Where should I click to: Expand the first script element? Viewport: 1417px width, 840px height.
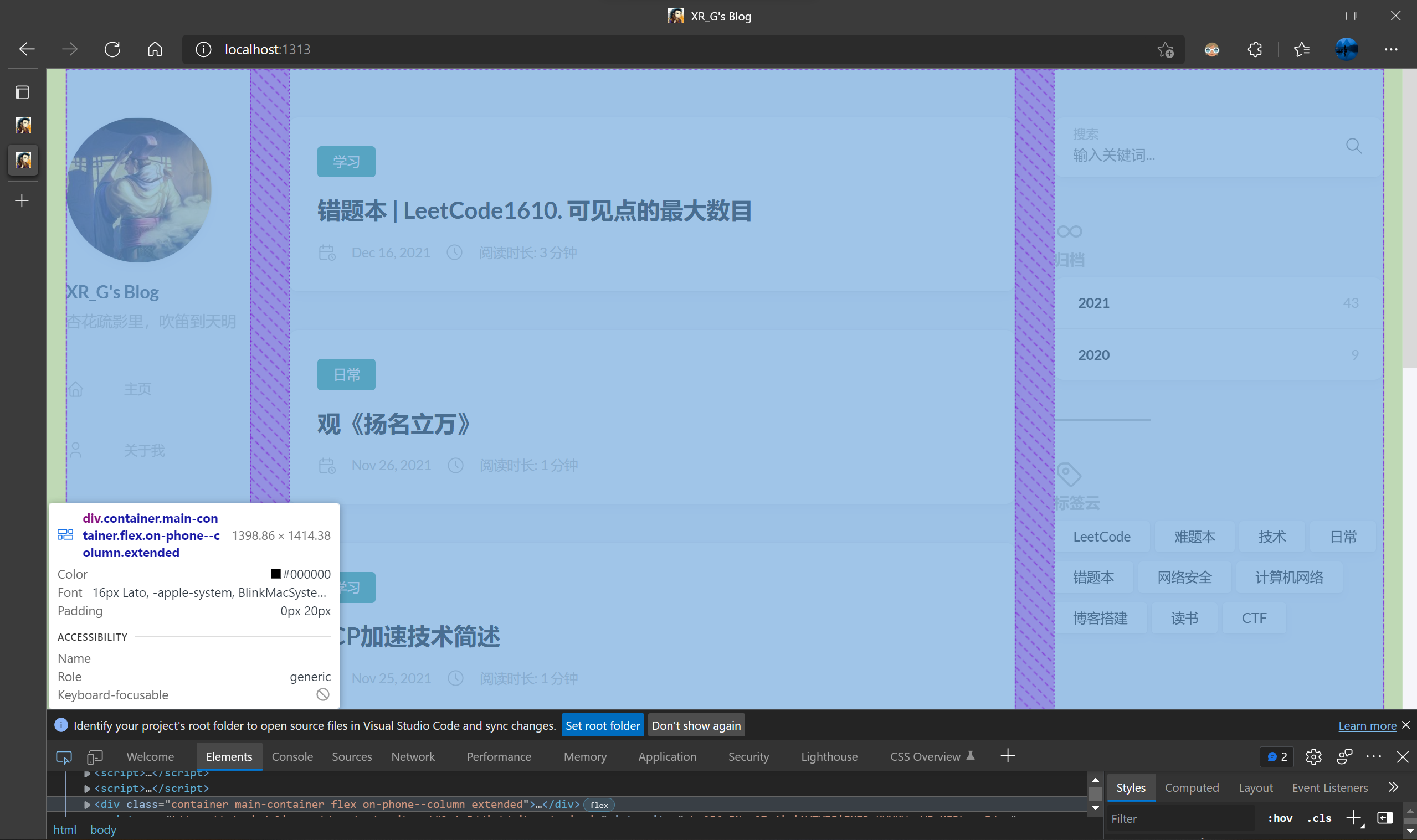(86, 773)
